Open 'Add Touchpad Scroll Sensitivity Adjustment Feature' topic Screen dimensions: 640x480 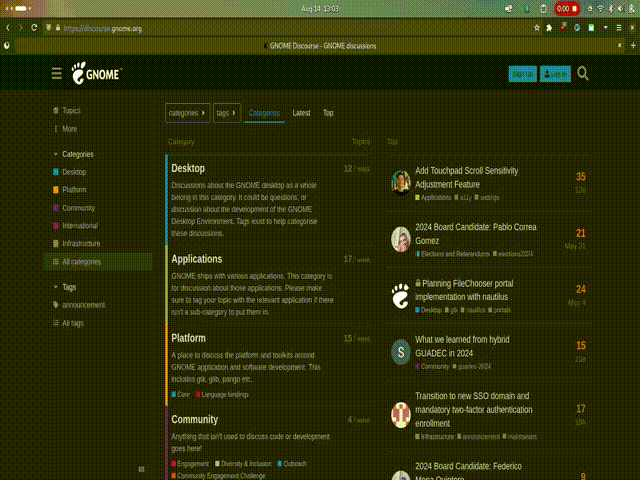[467, 178]
